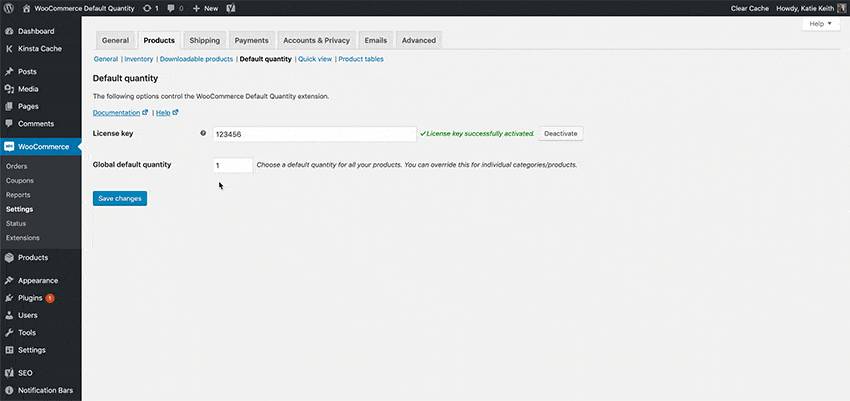This screenshot has height=401, width=850.
Task: Click the Pages icon in sidebar
Action: coord(9,106)
